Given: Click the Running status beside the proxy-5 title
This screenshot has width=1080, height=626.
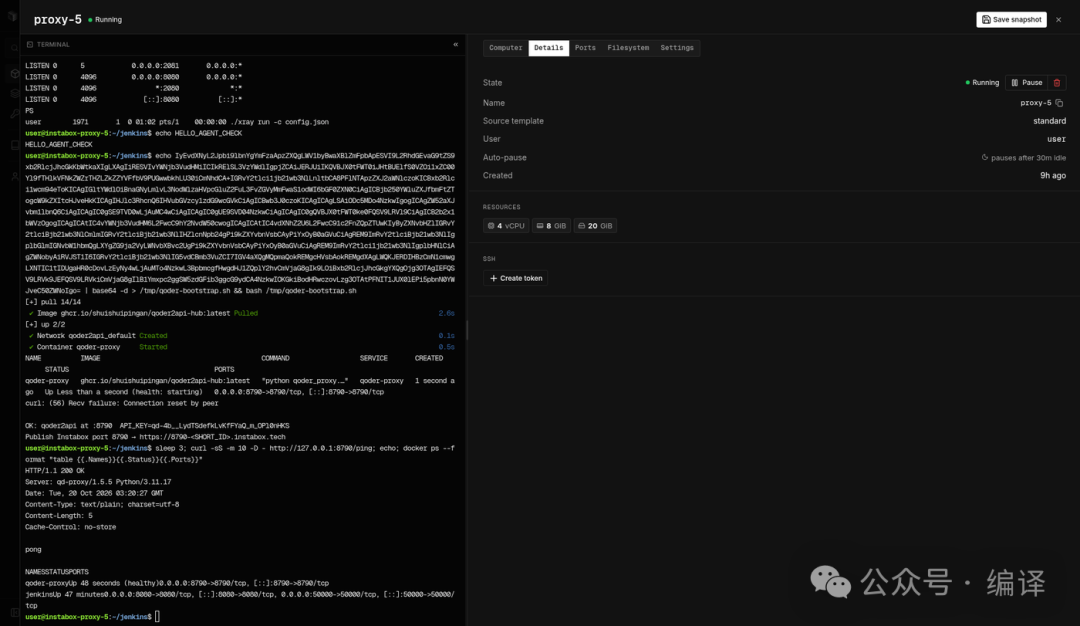Looking at the screenshot, I should 105,20.
